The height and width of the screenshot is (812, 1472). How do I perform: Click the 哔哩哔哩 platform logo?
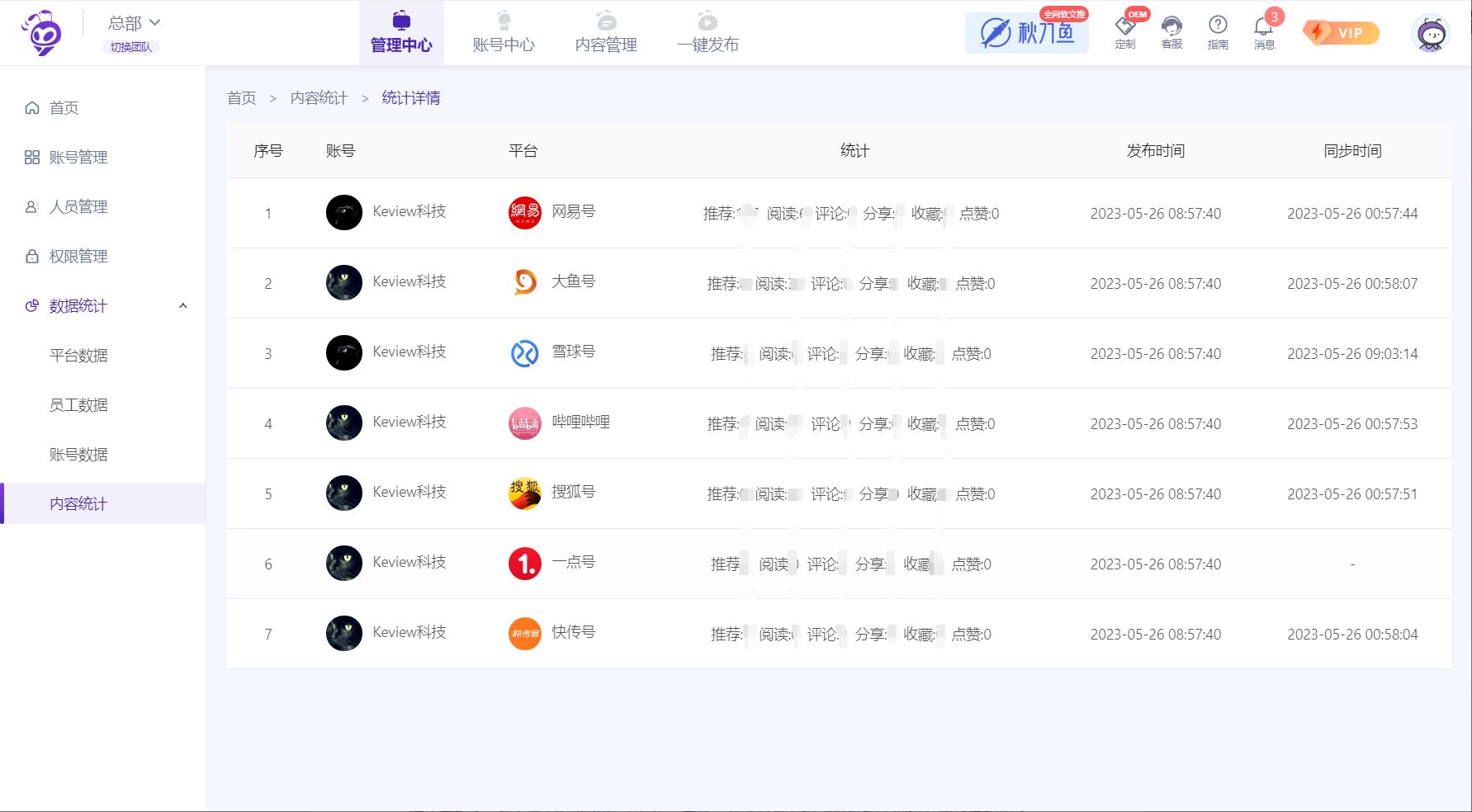(524, 423)
